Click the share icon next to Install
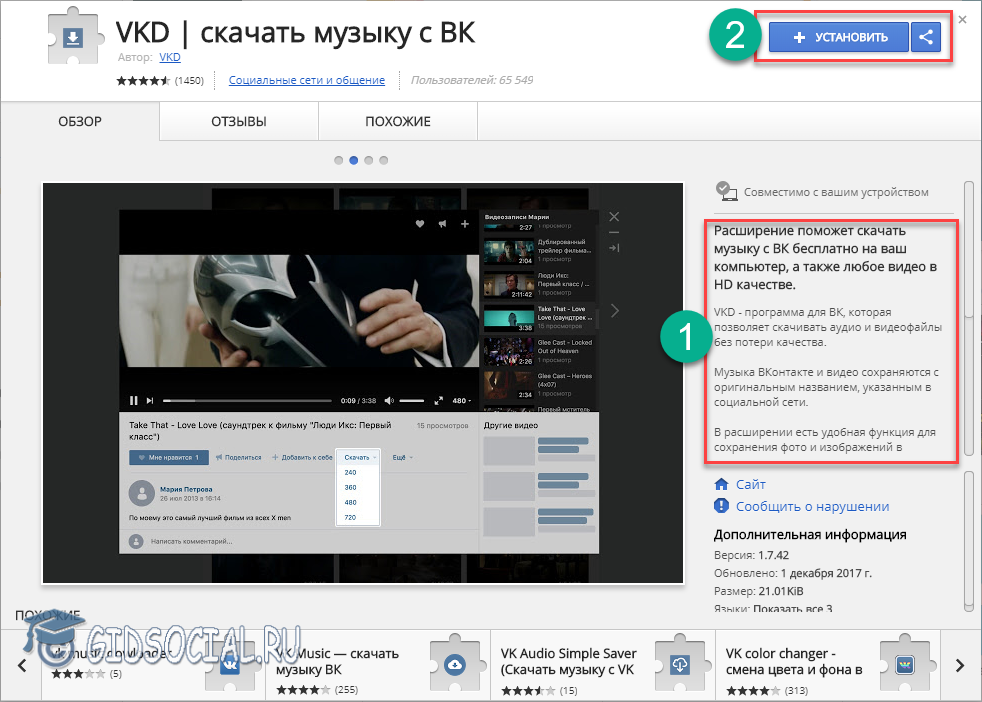 pos(926,37)
